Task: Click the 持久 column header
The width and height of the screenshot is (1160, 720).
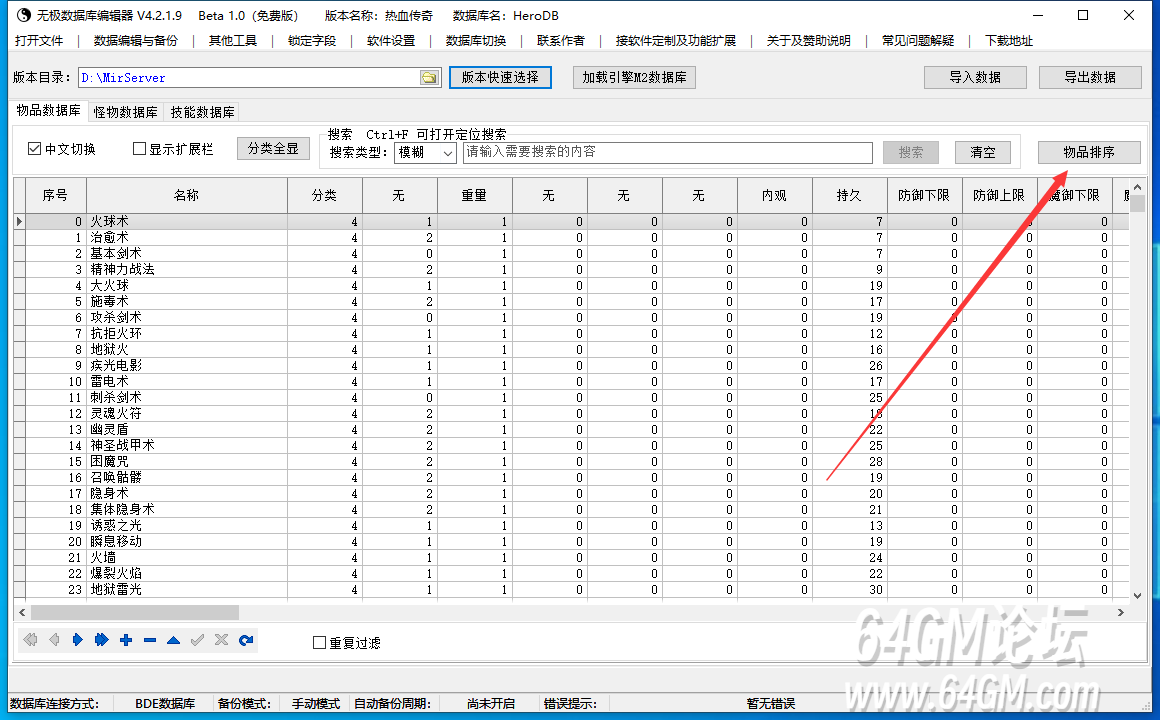Action: (849, 195)
